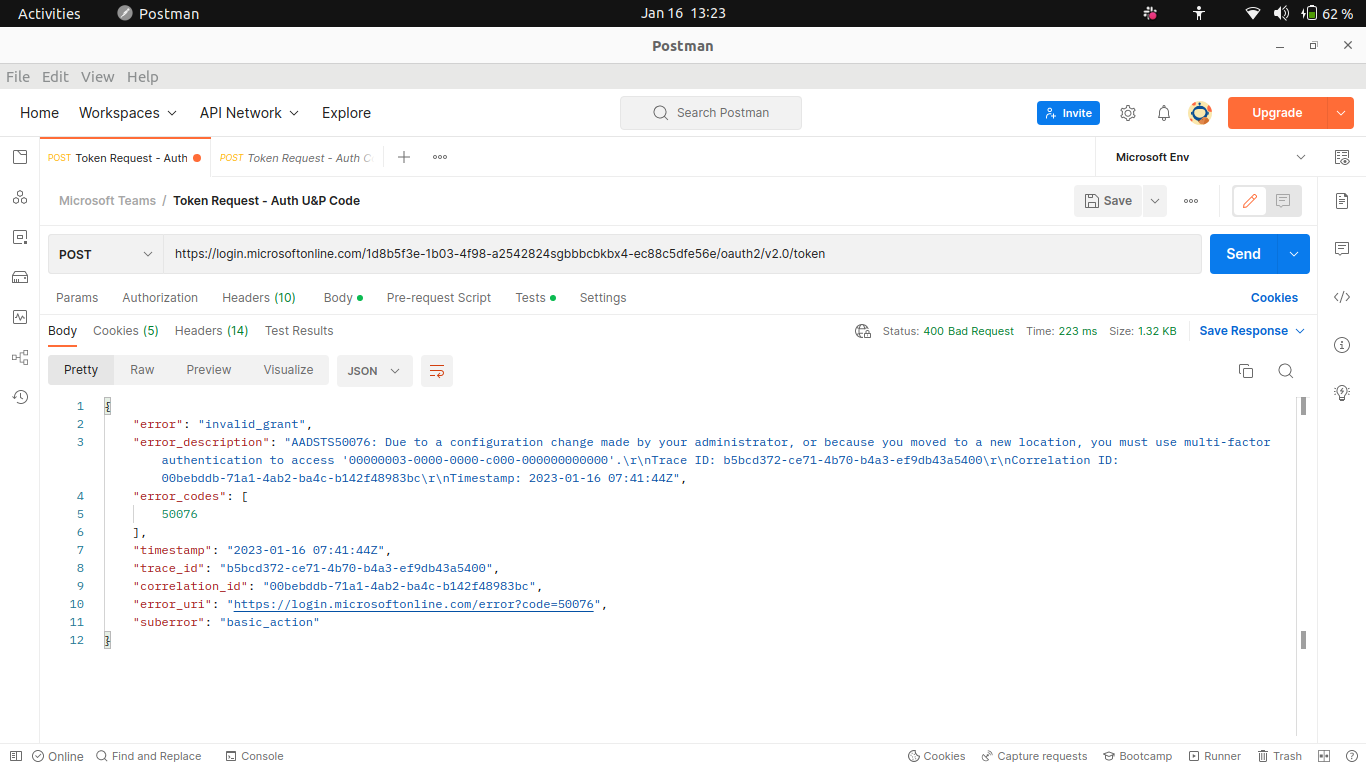Open the Console panel

pyautogui.click(x=254, y=756)
